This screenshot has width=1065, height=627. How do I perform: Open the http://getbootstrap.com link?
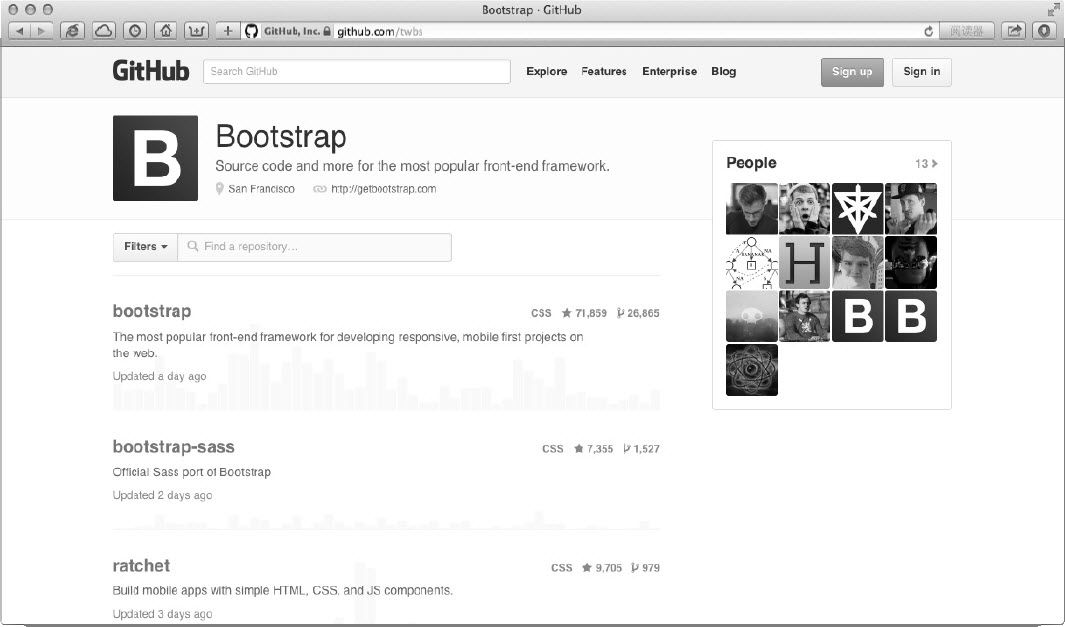pyautogui.click(x=384, y=189)
